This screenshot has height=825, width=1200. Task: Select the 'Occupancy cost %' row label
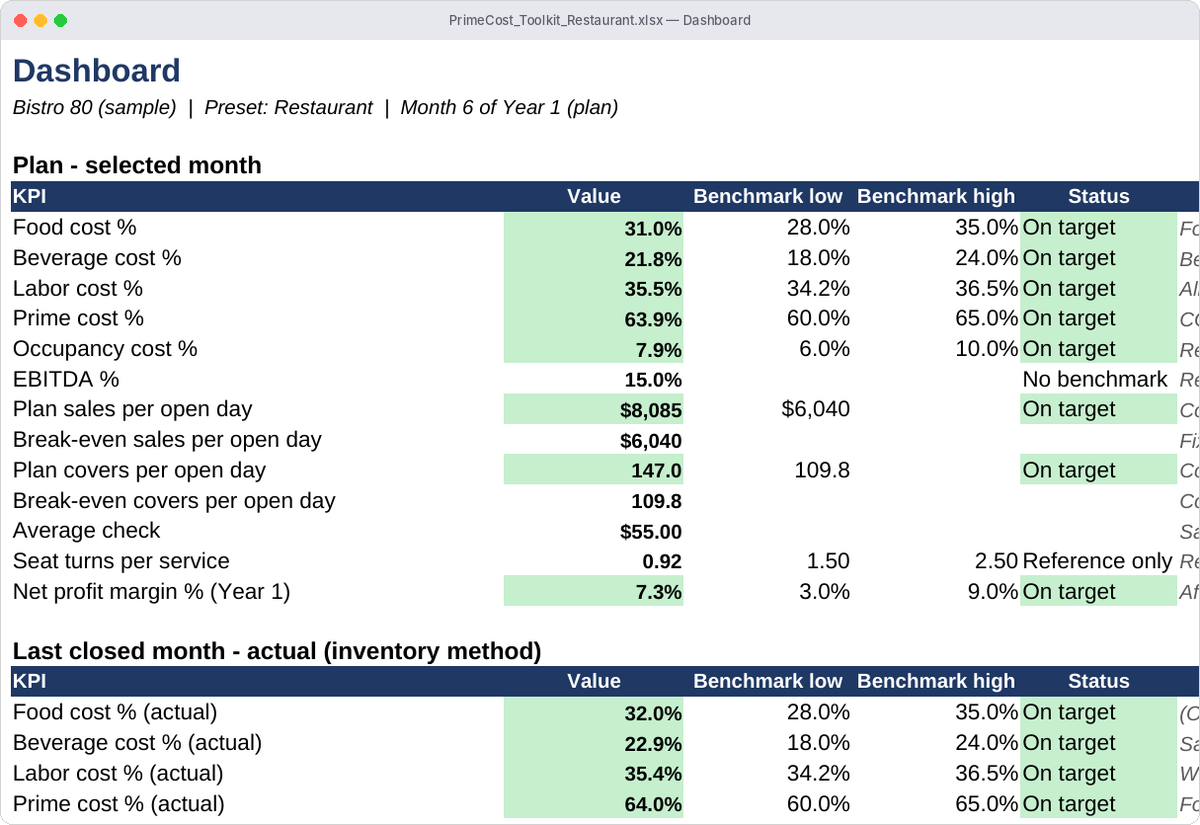click(105, 349)
